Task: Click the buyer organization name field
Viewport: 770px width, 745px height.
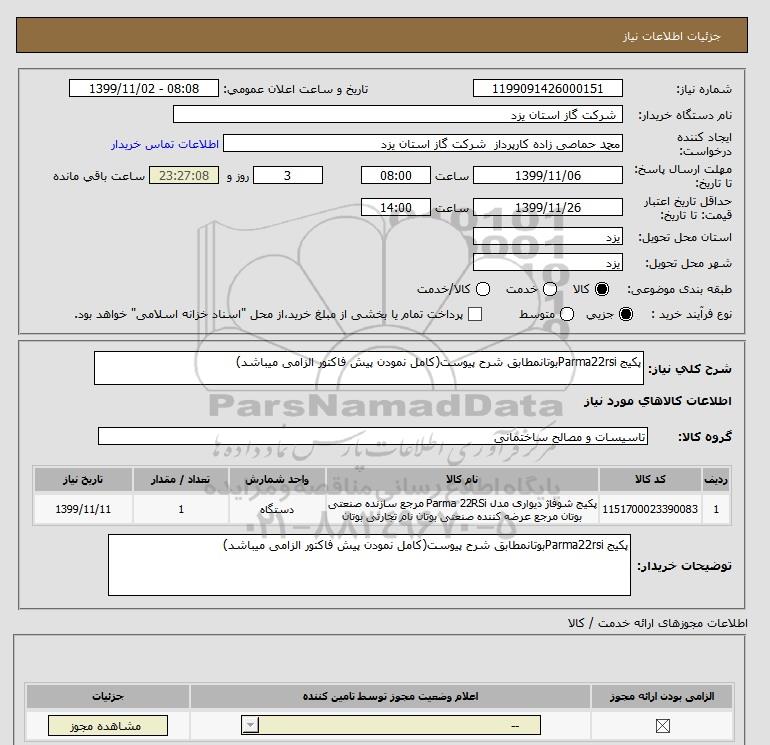Action: pyautogui.click(x=398, y=114)
